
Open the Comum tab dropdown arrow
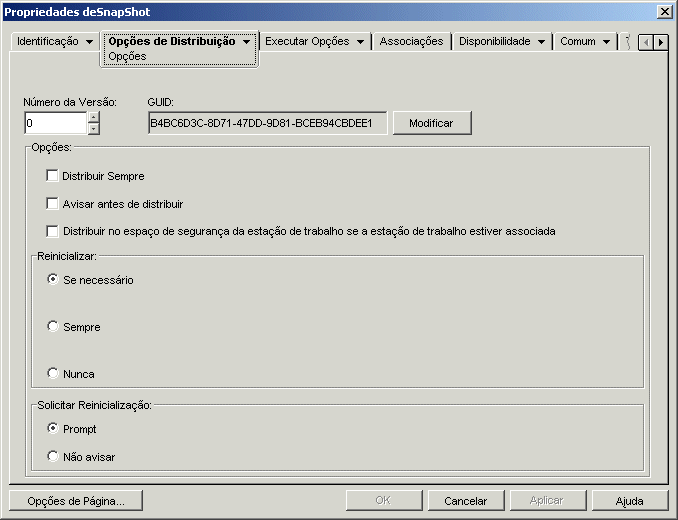pyautogui.click(x=606, y=42)
